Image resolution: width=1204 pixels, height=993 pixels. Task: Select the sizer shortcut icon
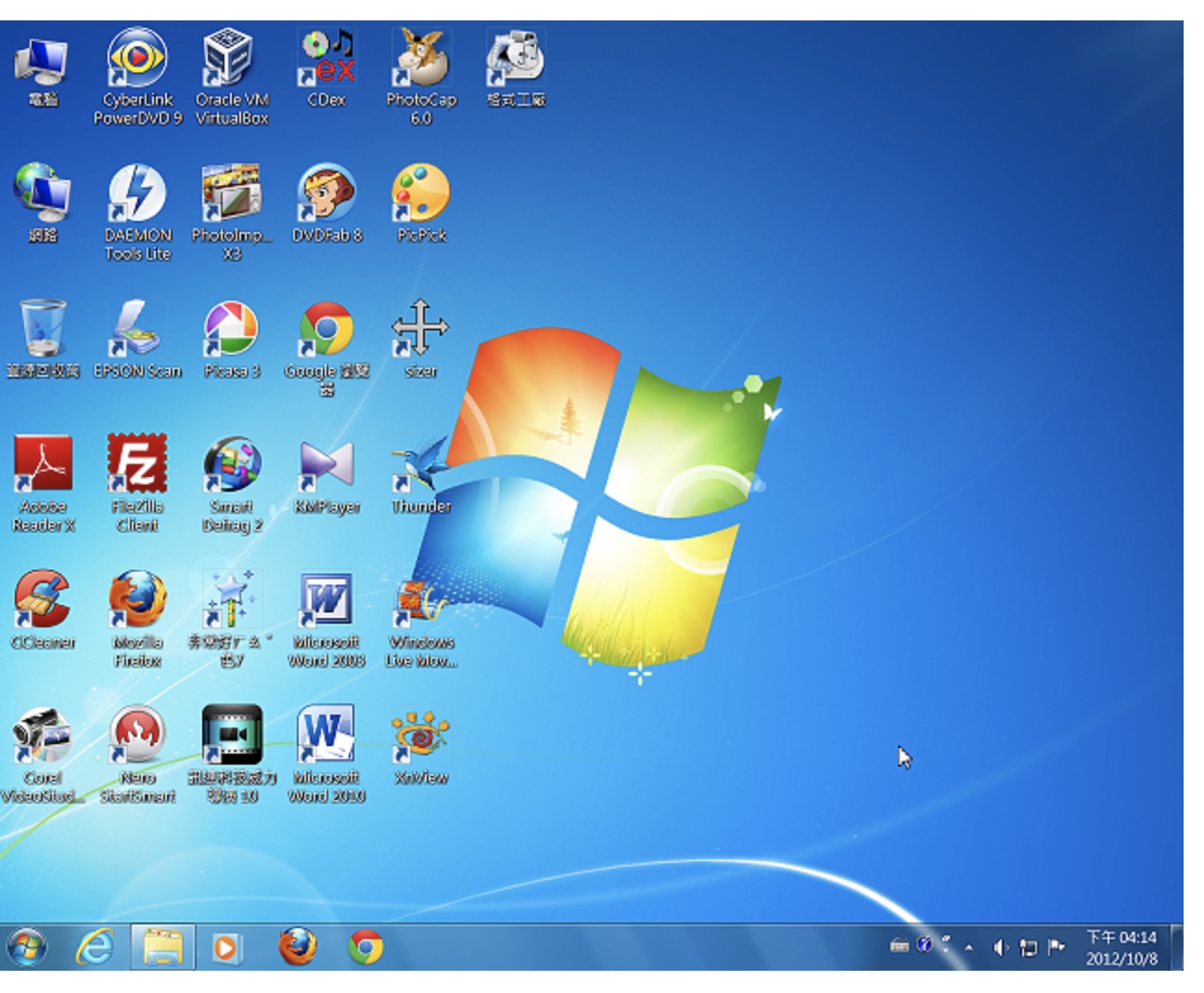(421, 340)
